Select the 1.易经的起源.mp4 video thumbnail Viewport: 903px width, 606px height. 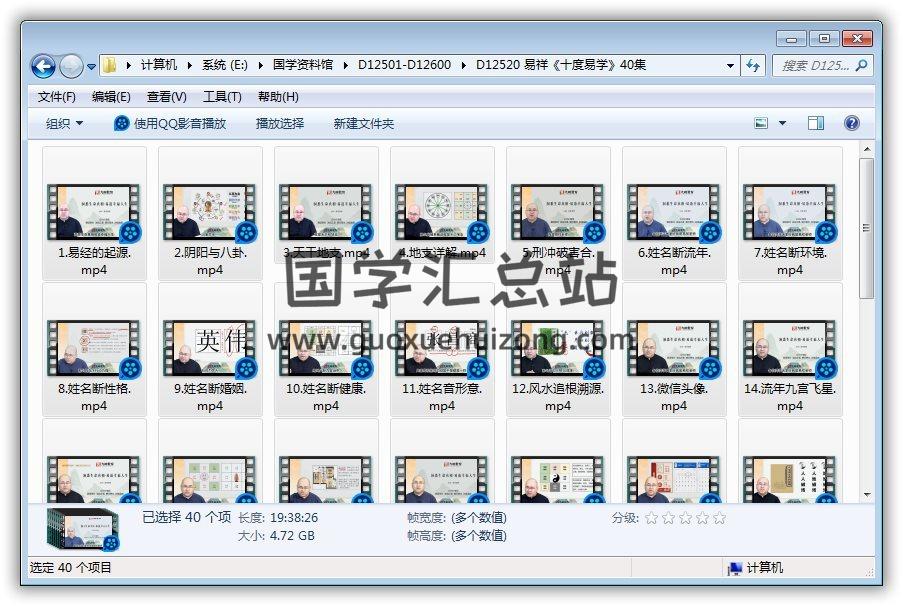pos(94,212)
